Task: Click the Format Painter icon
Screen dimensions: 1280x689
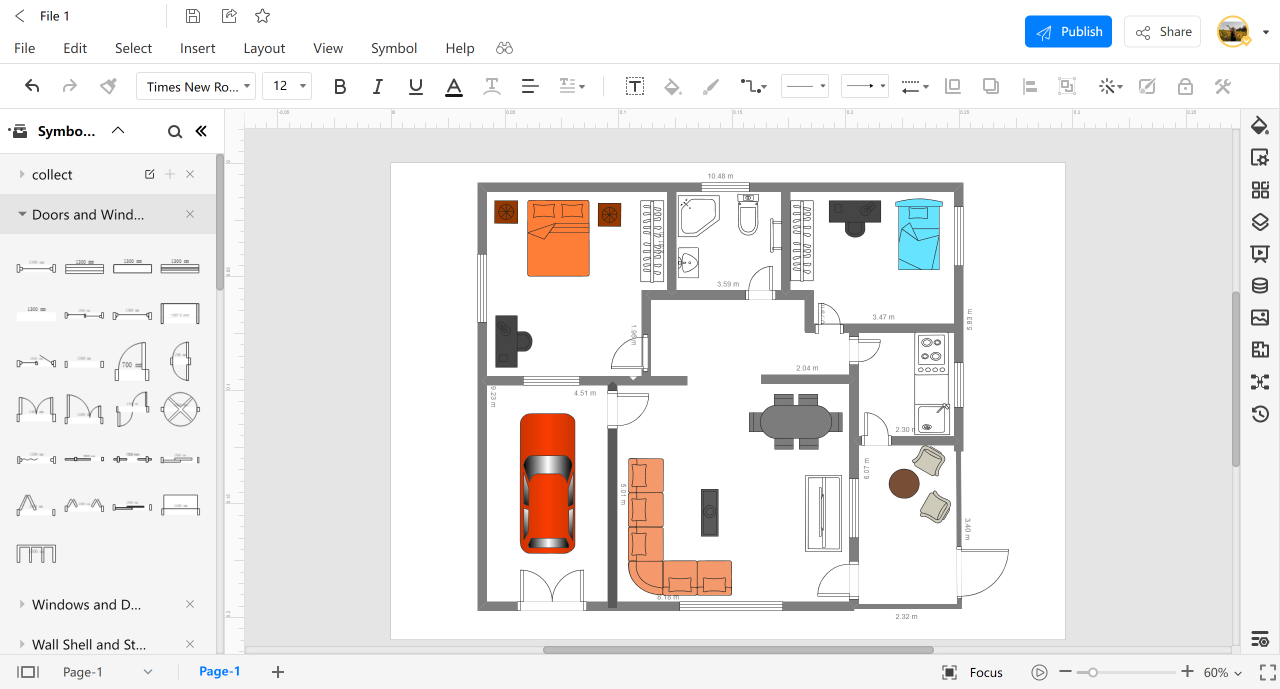Action: point(109,87)
